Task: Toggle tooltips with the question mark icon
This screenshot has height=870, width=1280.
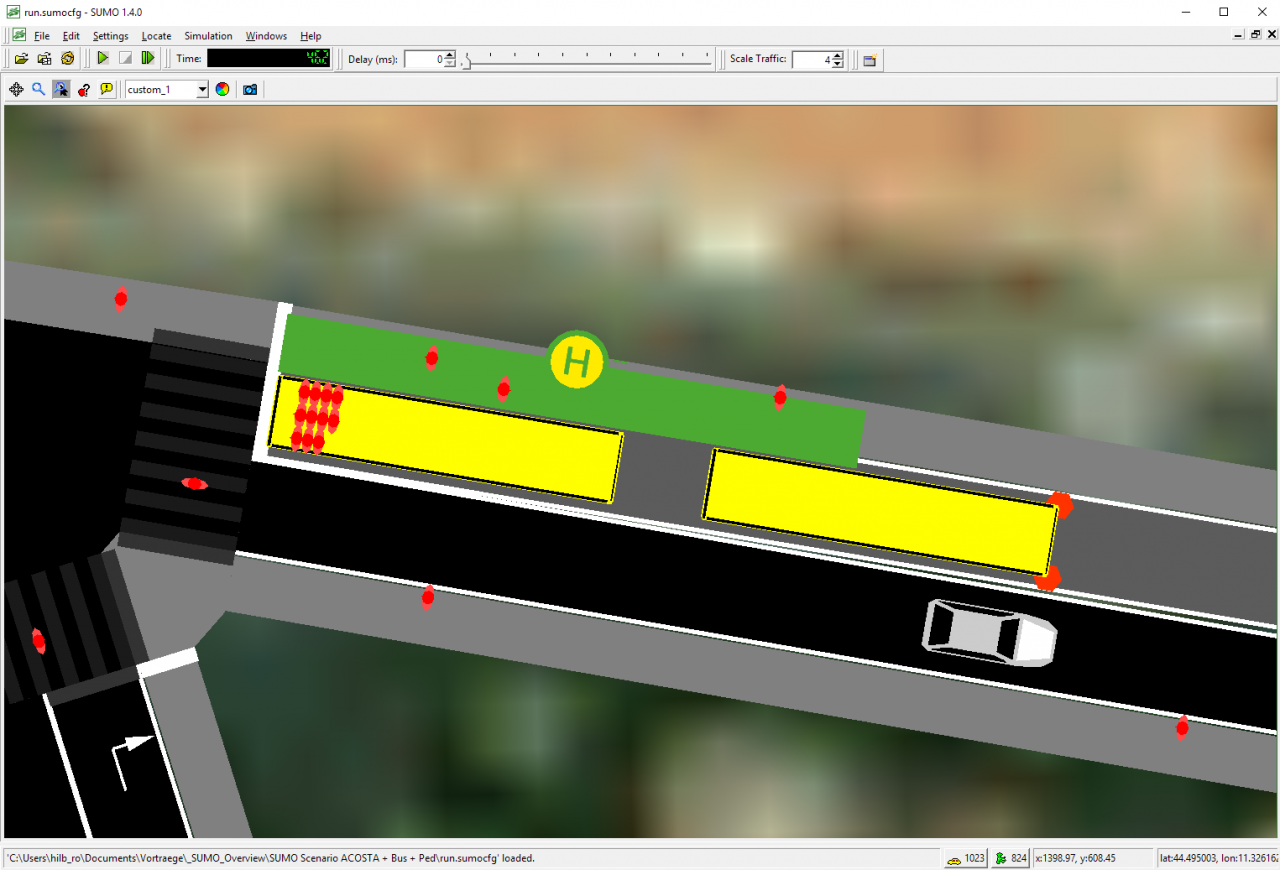Action: (84, 89)
